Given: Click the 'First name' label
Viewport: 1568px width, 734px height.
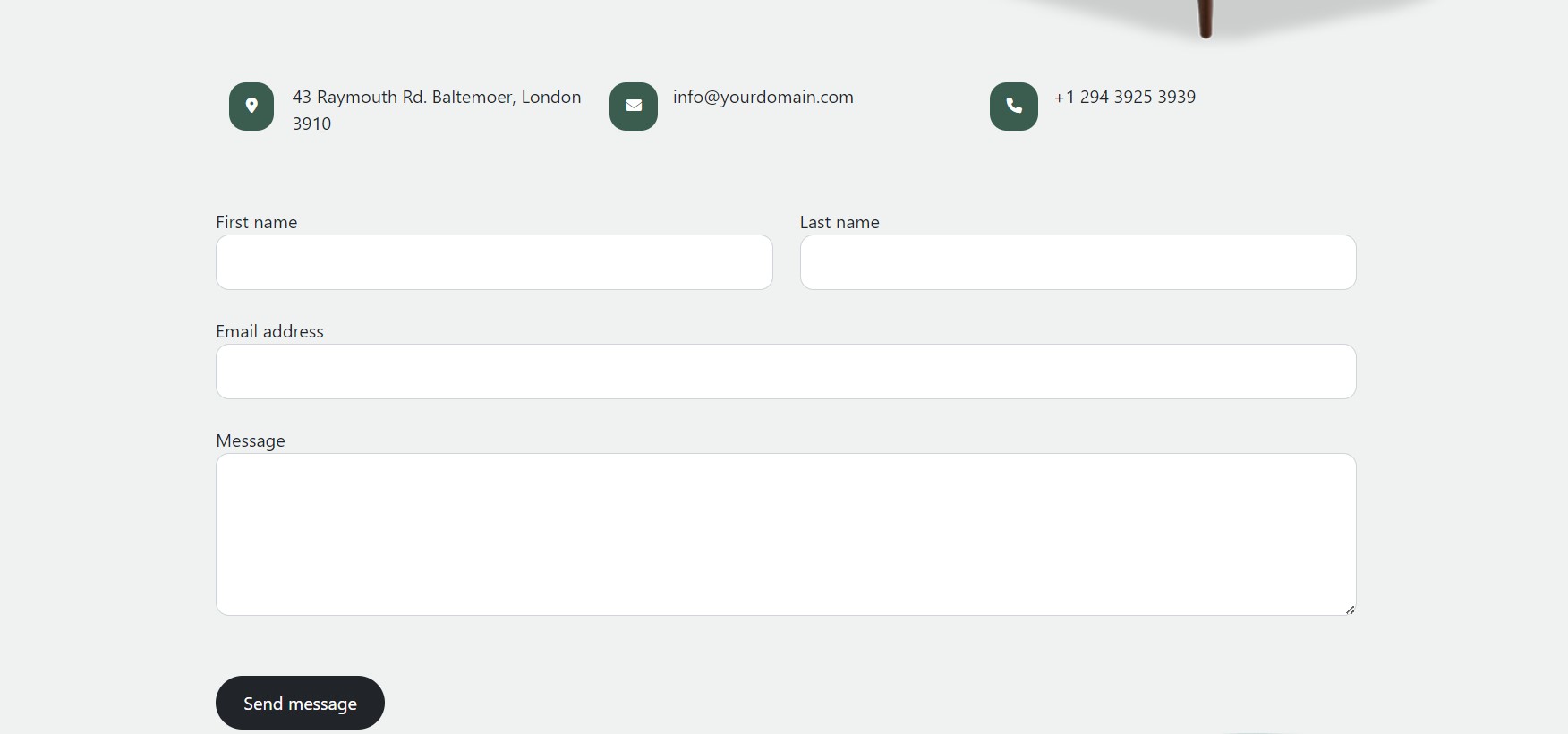Looking at the screenshot, I should 256,222.
